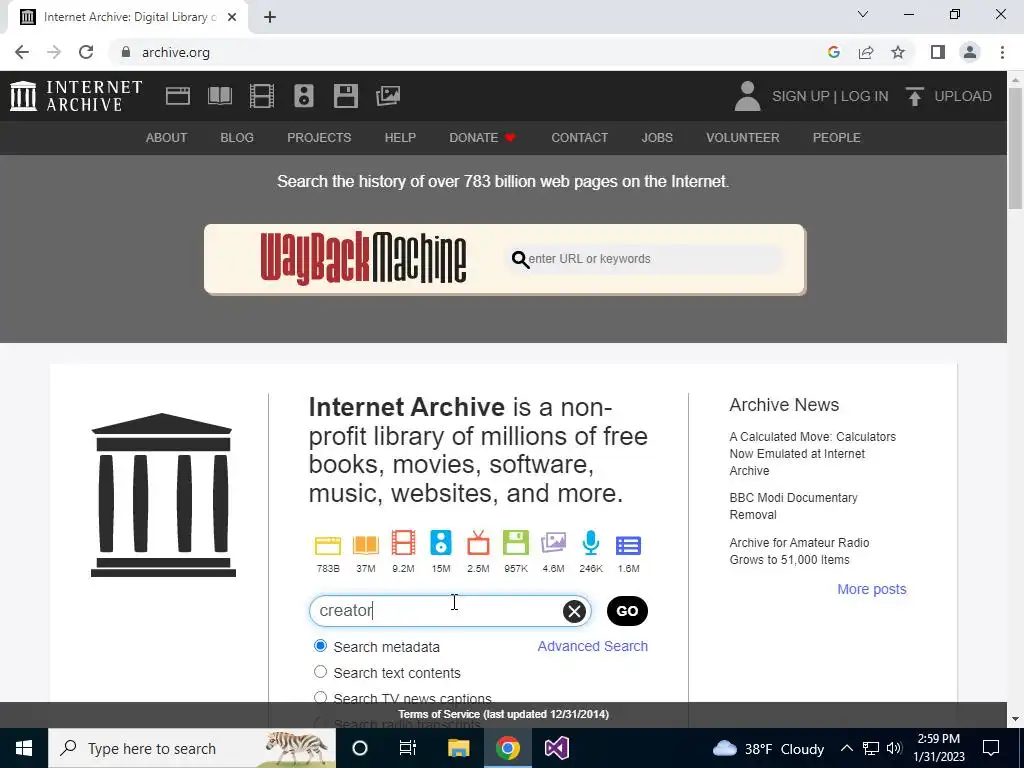The height and width of the screenshot is (768, 1024).
Task: Open the More posts link
Action: [872, 589]
